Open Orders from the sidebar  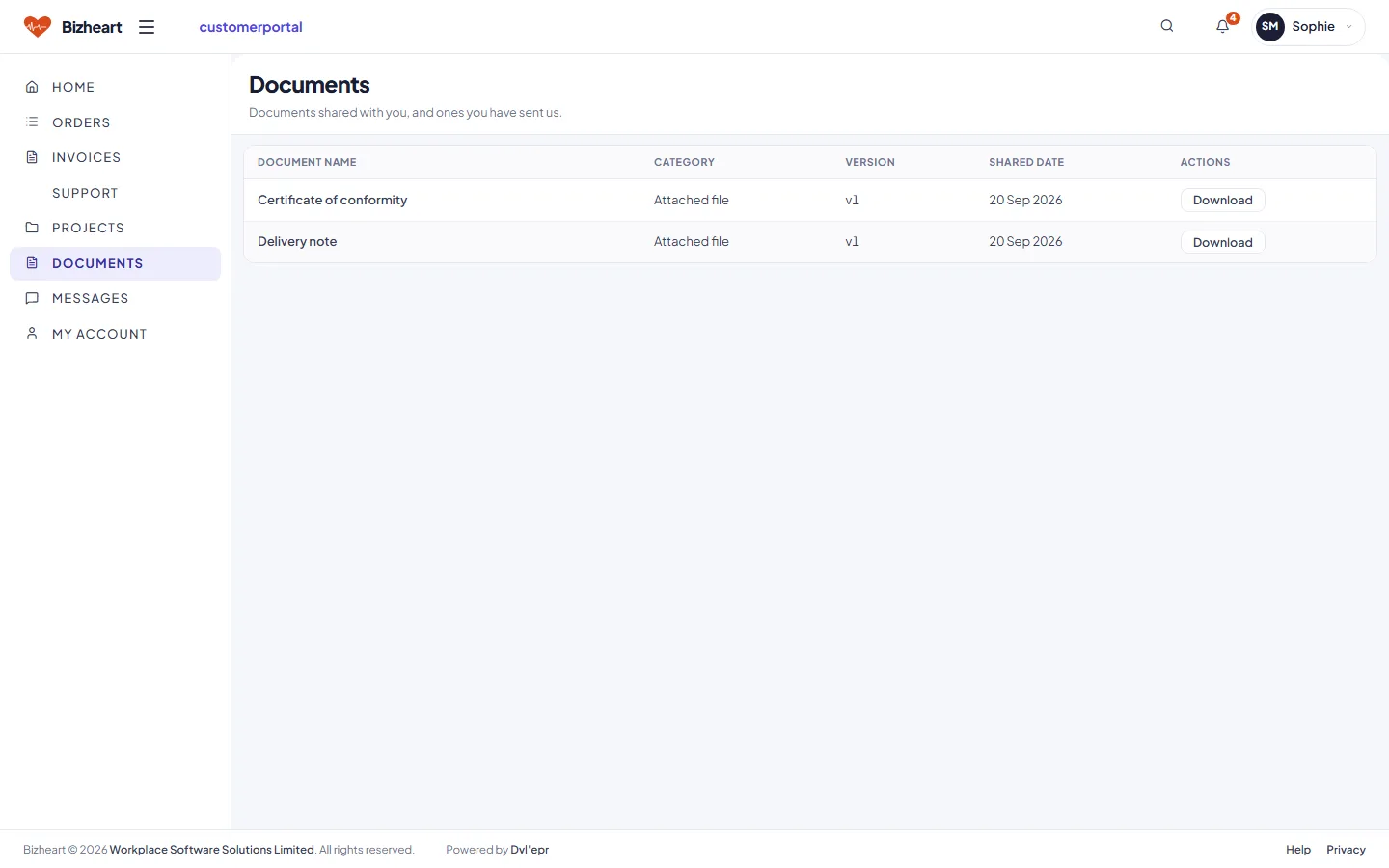pos(115,122)
